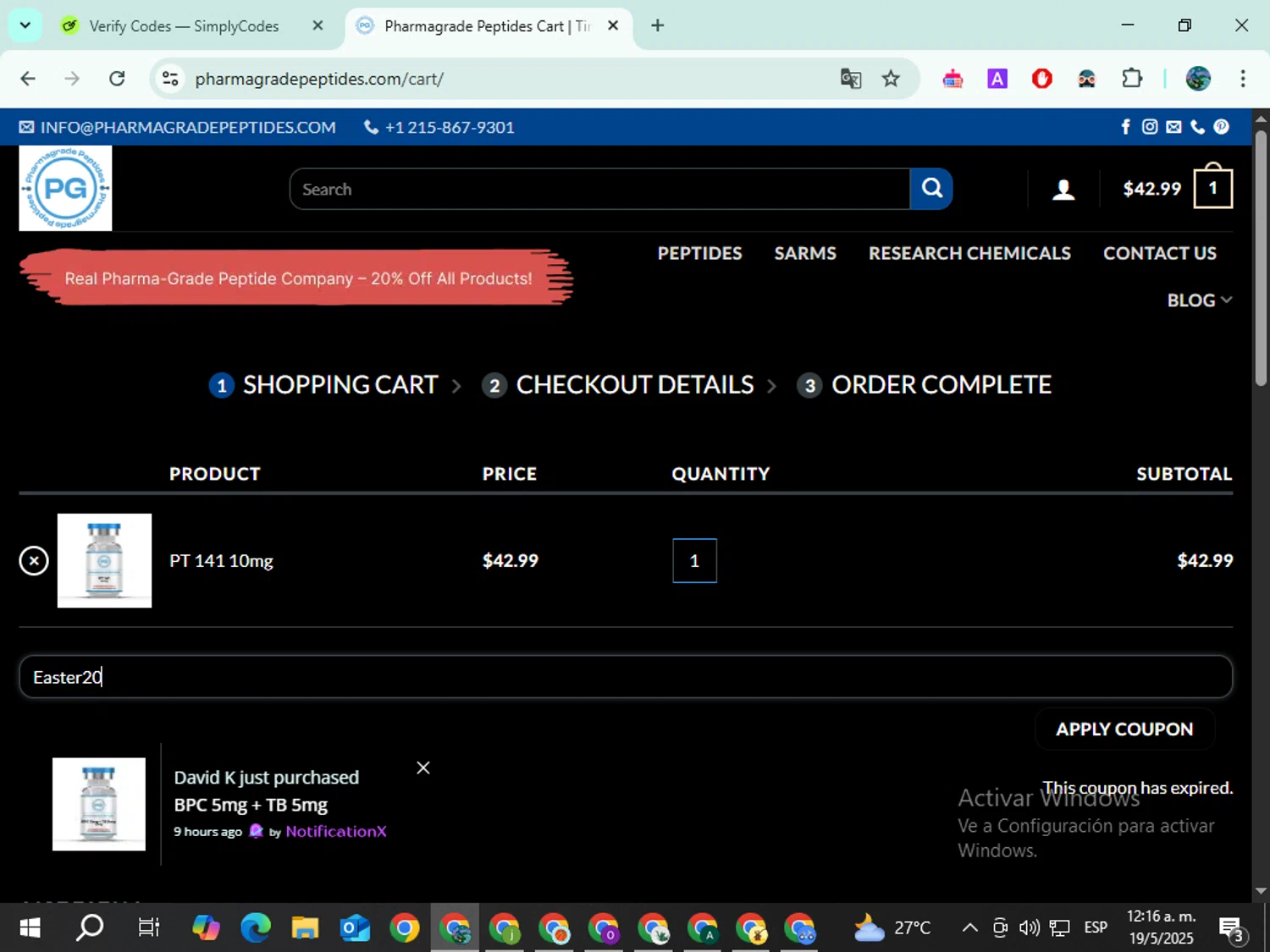
Task: Click the header phone icon
Action: pos(1197,127)
